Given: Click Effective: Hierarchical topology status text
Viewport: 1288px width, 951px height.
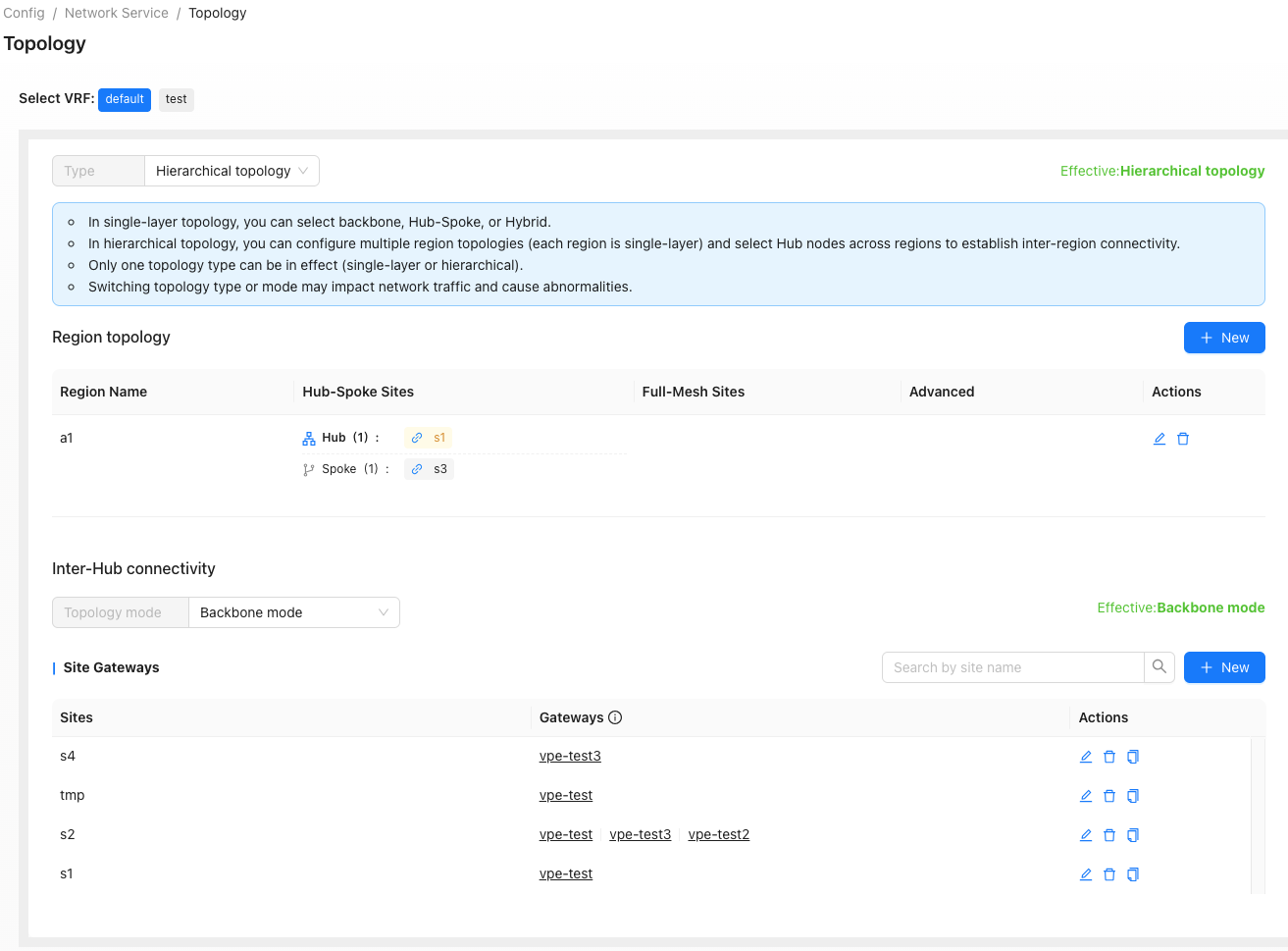Looking at the screenshot, I should tap(1162, 171).
